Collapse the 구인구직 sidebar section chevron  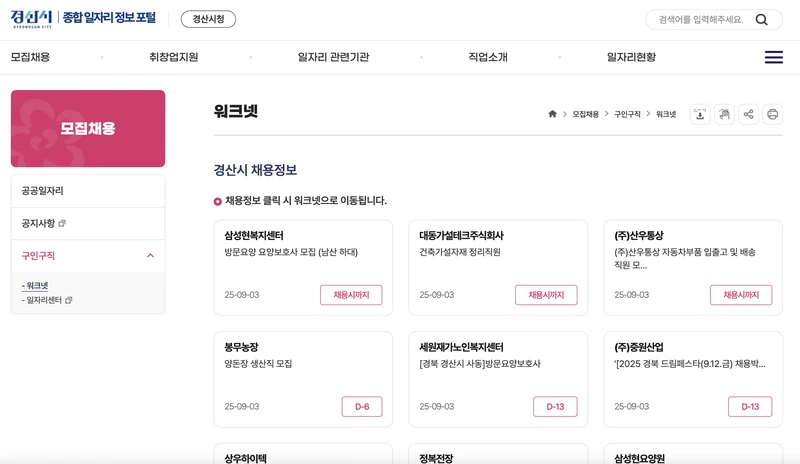(x=151, y=255)
